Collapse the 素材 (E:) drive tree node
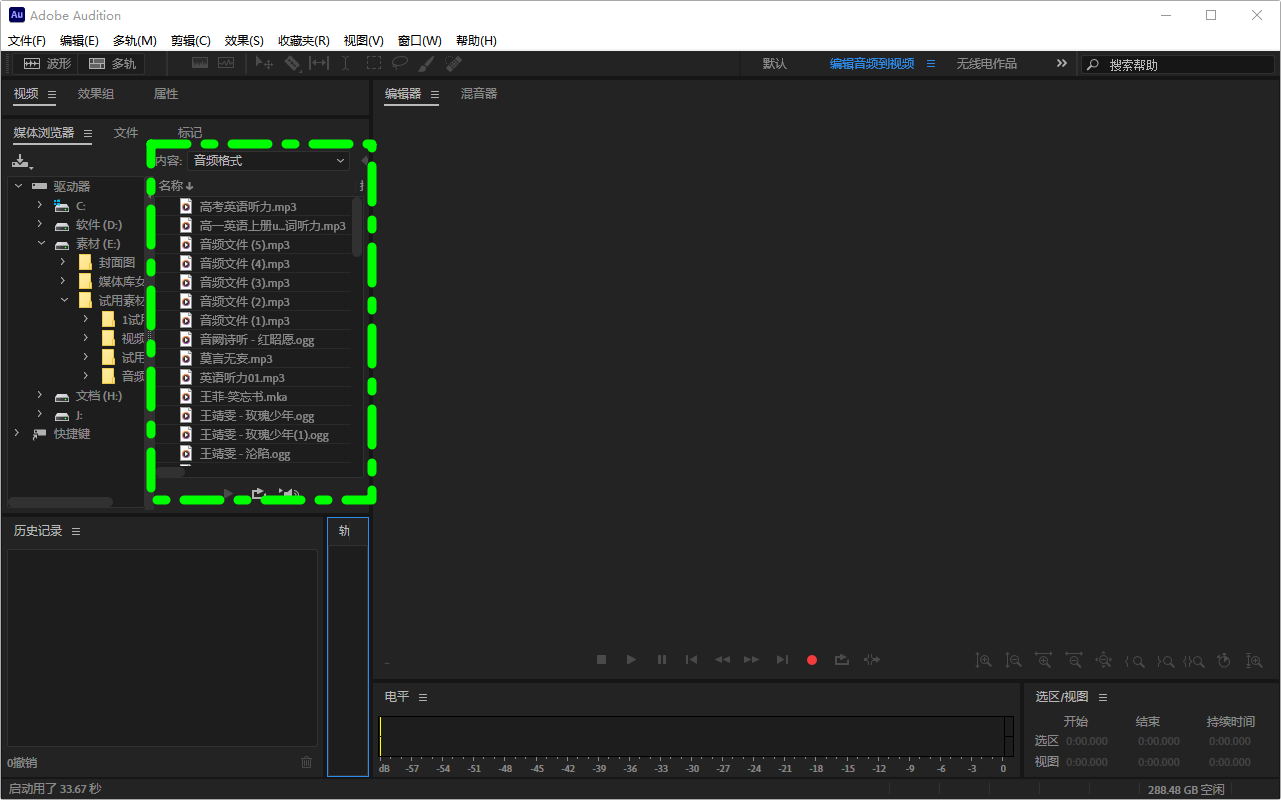The image size is (1281, 800). coord(41,243)
